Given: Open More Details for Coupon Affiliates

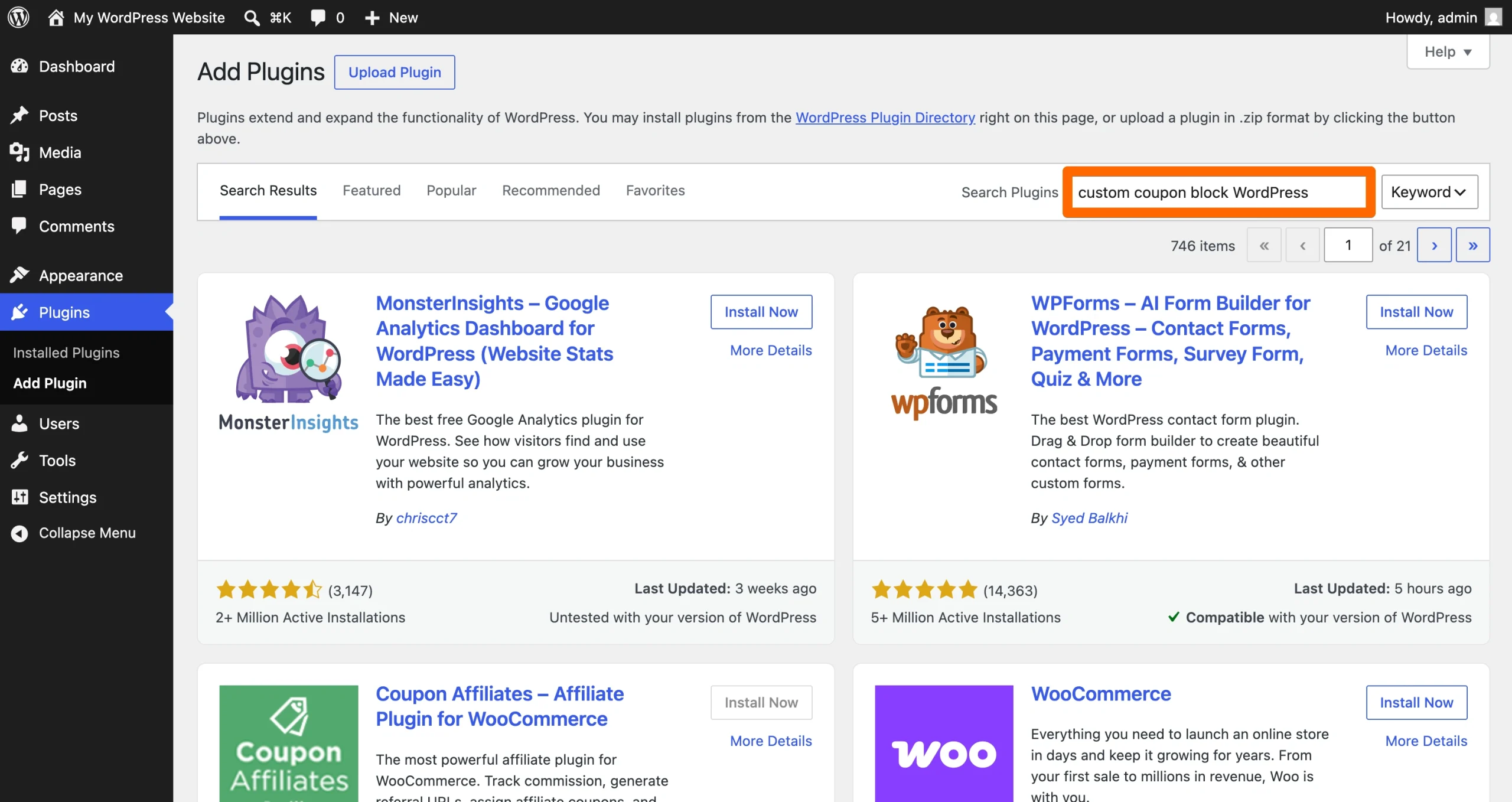Looking at the screenshot, I should coord(771,741).
